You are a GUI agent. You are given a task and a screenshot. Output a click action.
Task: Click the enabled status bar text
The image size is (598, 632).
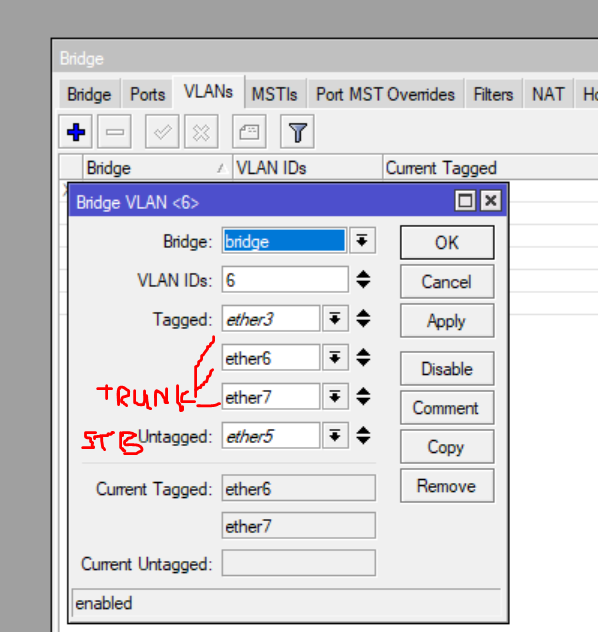click(104, 603)
